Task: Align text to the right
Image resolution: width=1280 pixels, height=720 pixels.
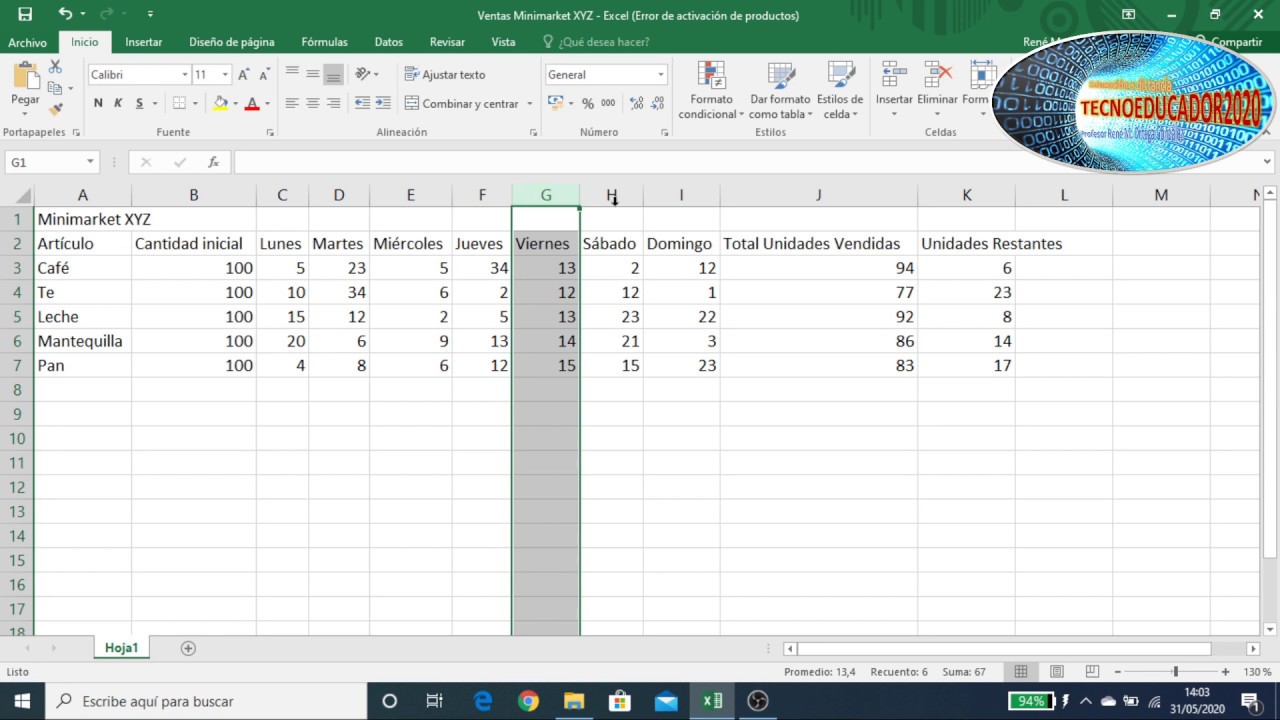Action: tap(333, 103)
